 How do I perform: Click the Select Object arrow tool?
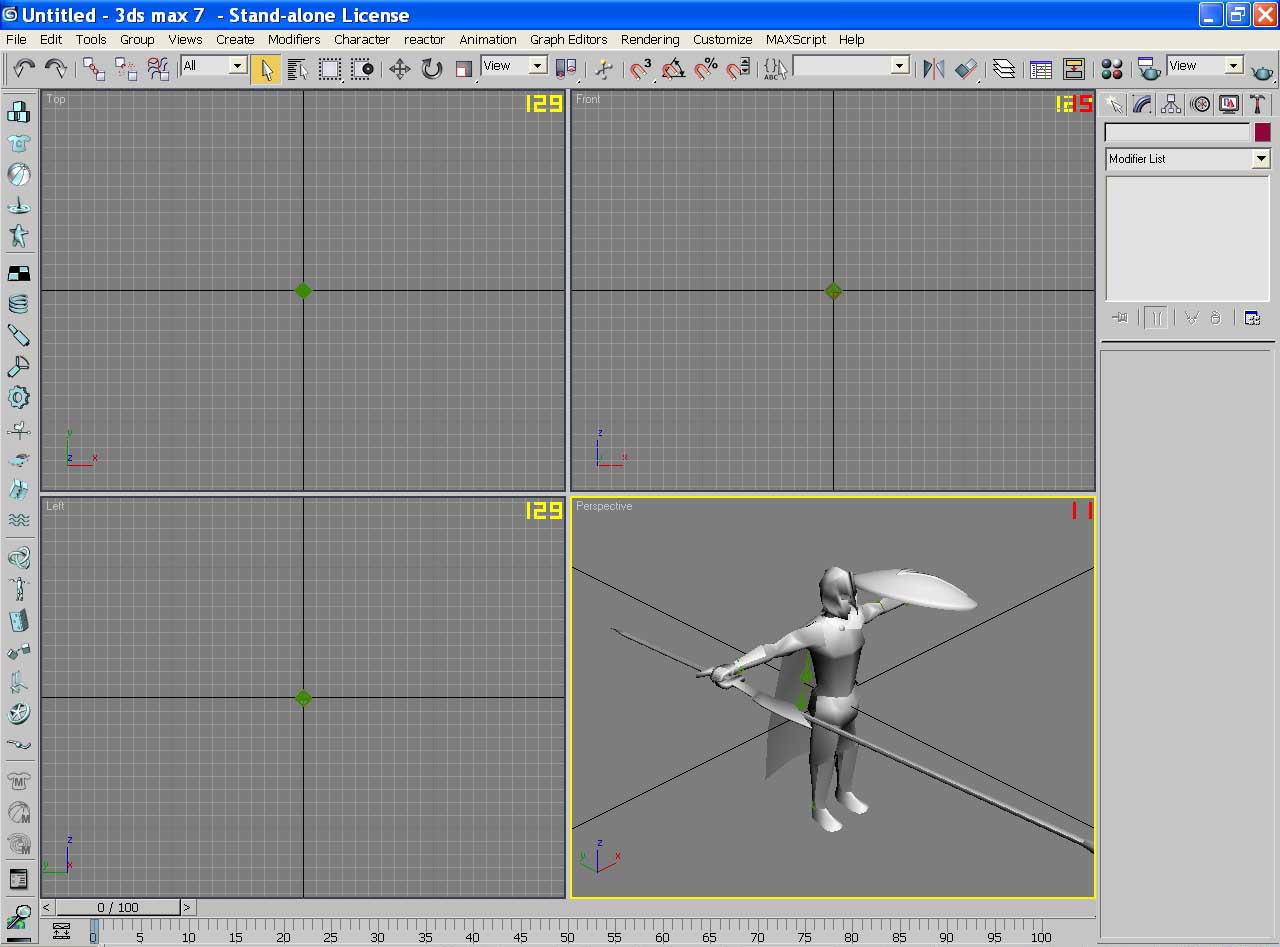[266, 68]
